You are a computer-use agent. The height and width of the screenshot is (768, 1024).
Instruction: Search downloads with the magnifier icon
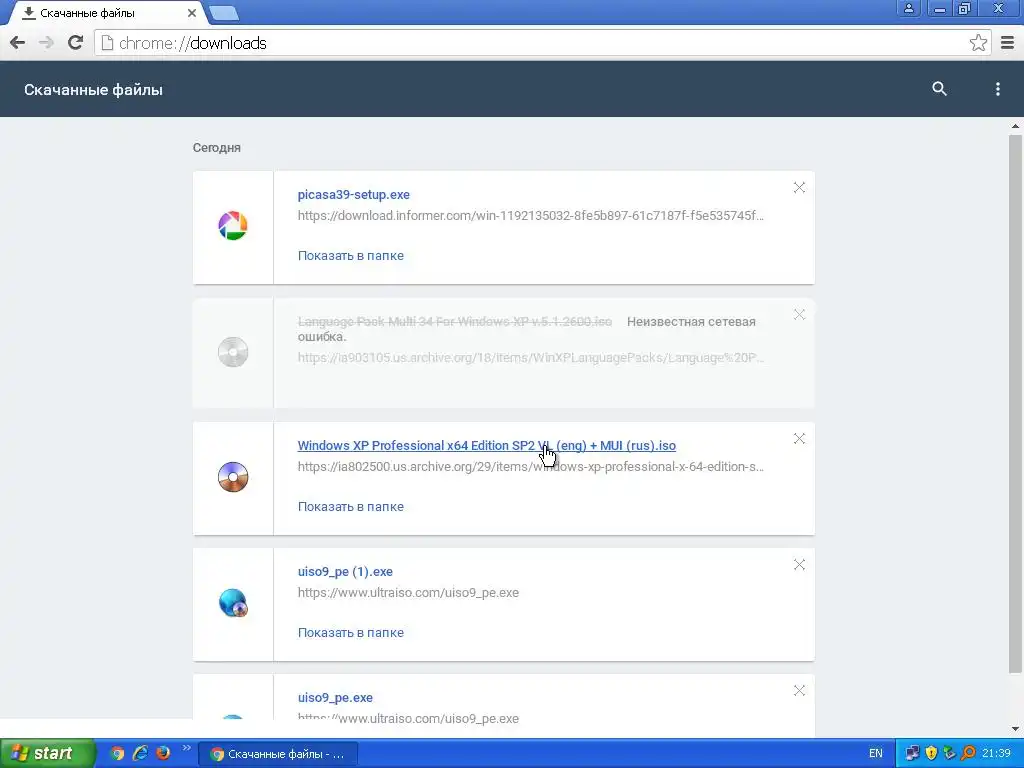tap(939, 89)
